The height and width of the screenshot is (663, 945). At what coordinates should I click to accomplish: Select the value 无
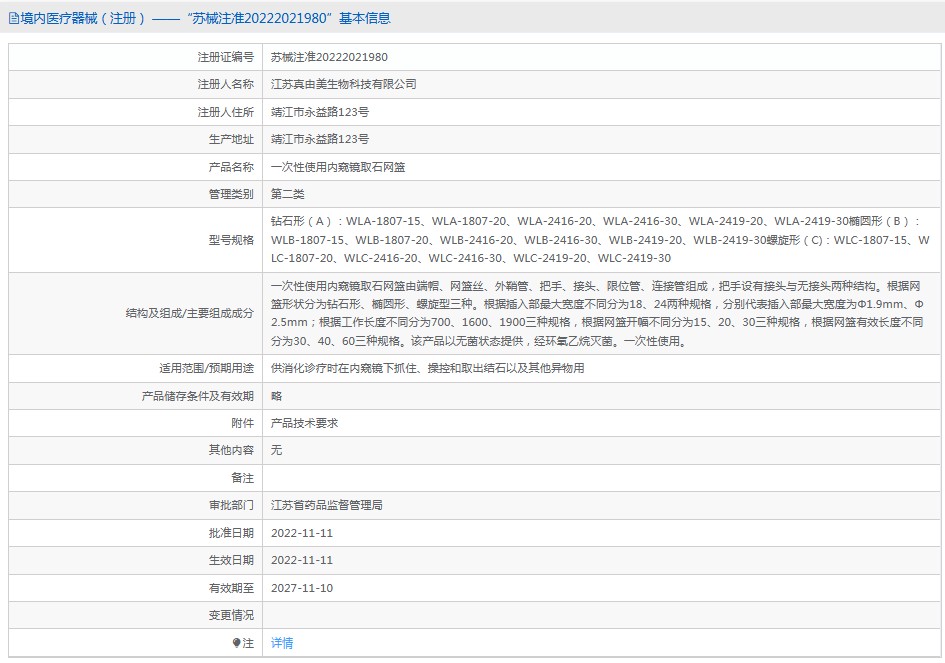coord(277,450)
